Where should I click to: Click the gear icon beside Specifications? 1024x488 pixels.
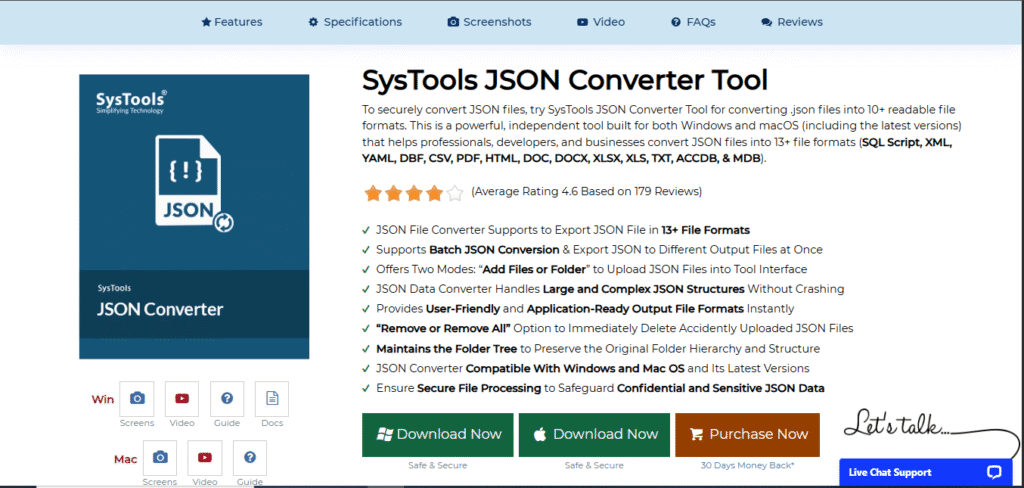click(313, 22)
